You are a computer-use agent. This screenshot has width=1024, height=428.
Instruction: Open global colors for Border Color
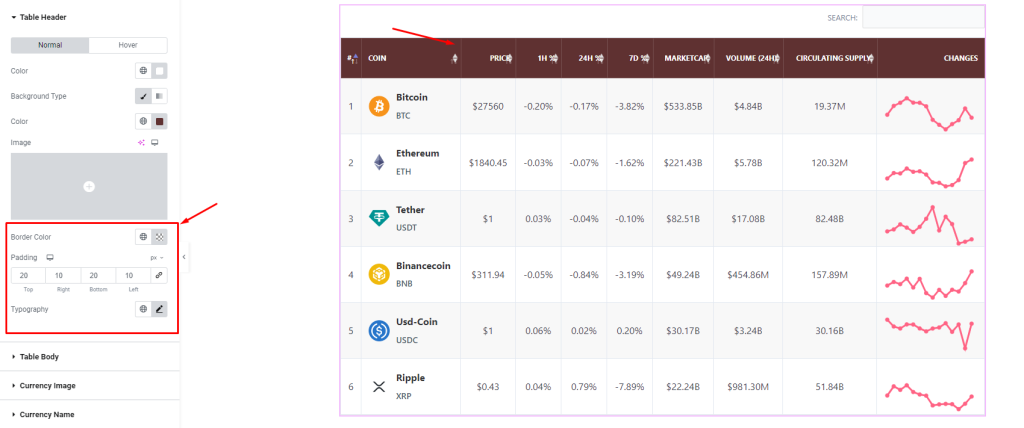(x=143, y=237)
